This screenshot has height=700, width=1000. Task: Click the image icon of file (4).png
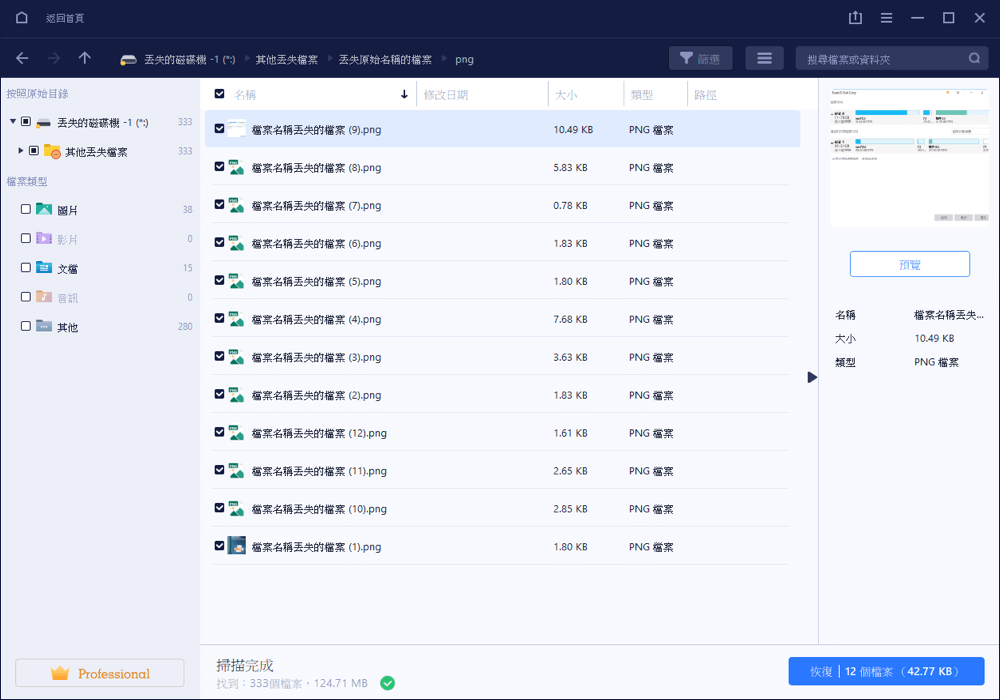(x=237, y=319)
